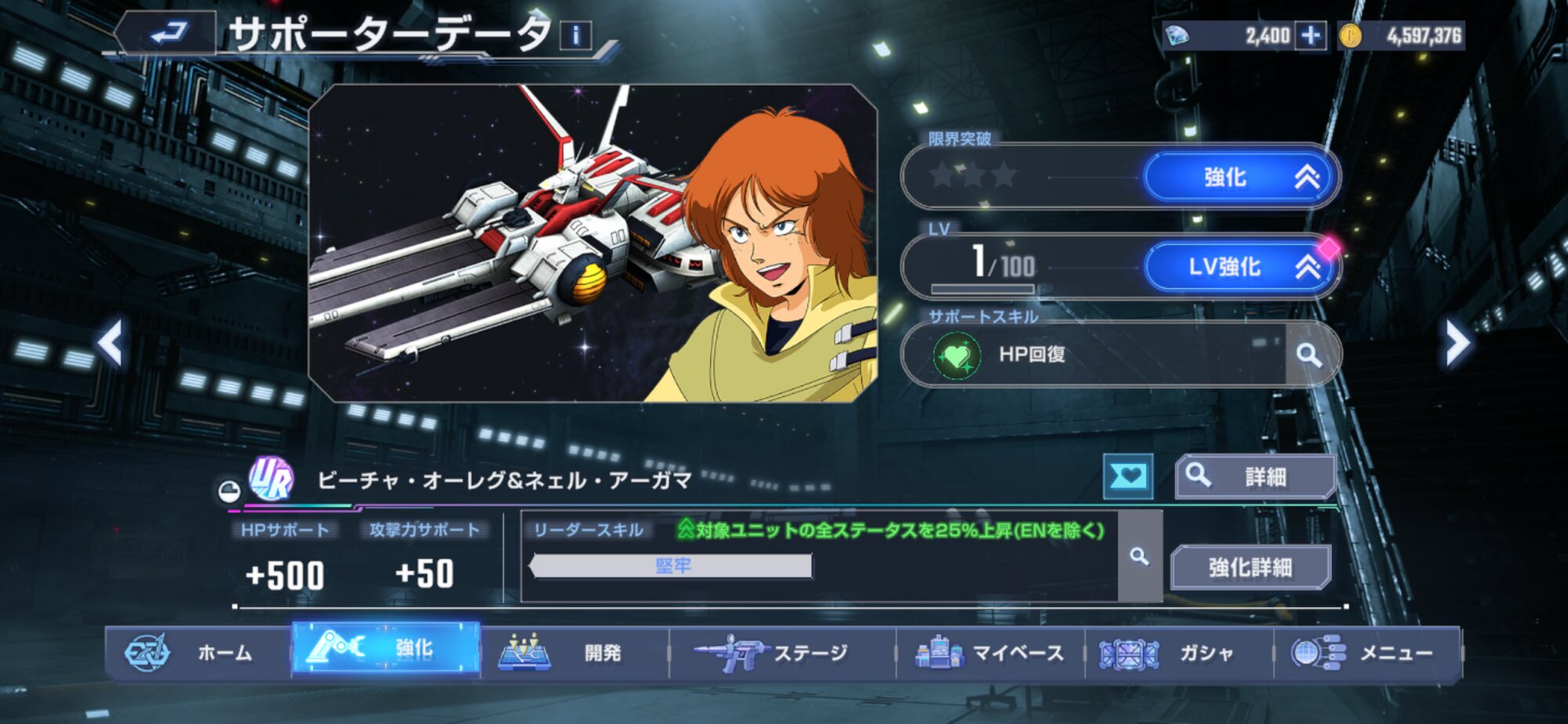Open HP回復 support skill magnifier
The height and width of the screenshot is (724, 1568).
(1308, 355)
